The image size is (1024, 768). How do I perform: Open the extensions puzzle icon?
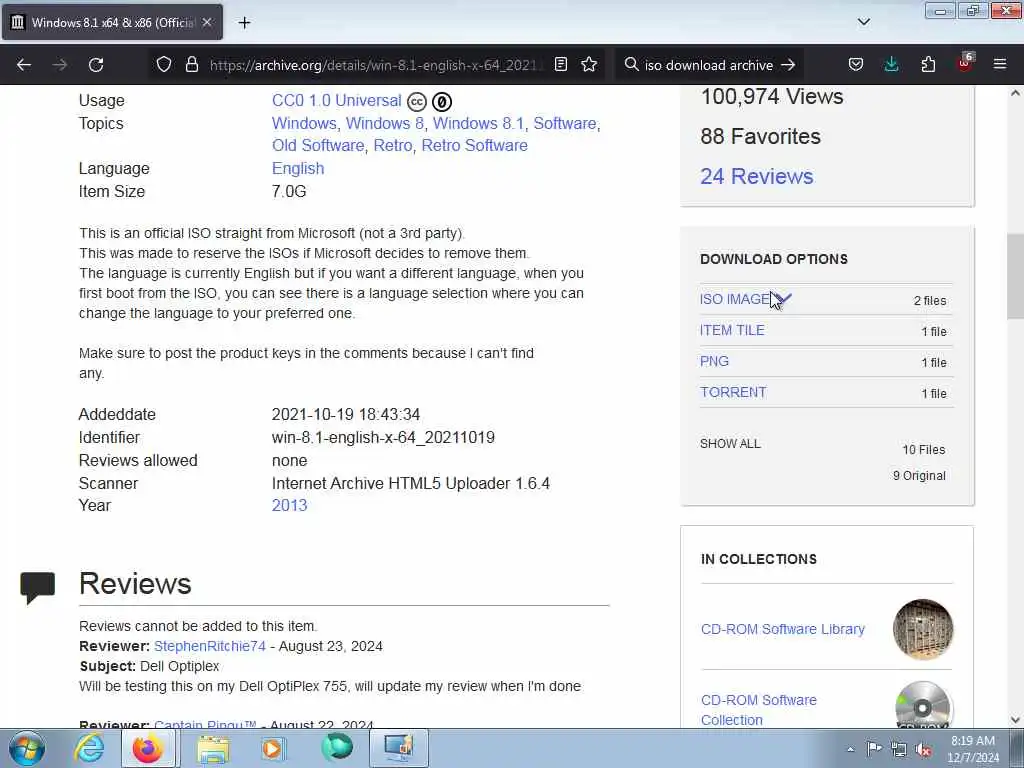(x=928, y=65)
